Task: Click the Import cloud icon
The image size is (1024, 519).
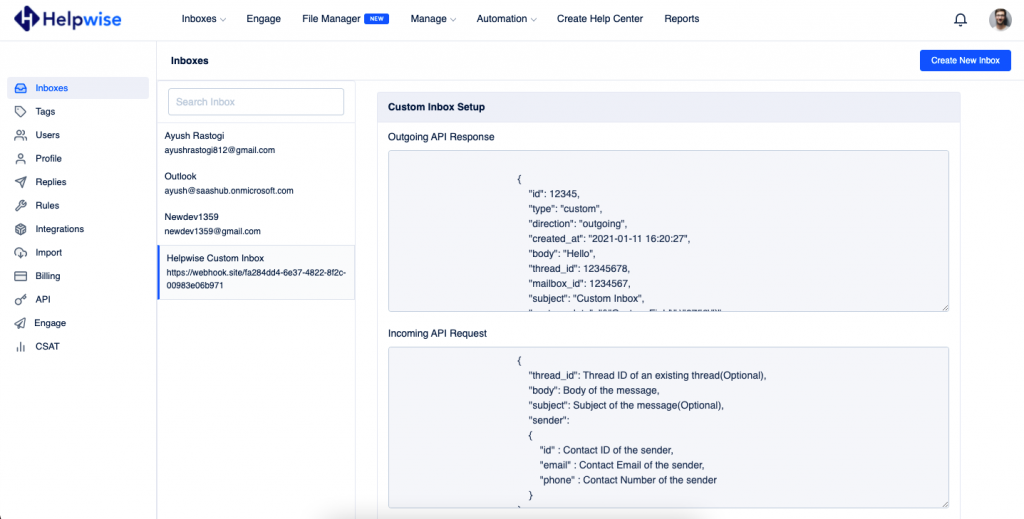Action: click(x=21, y=253)
